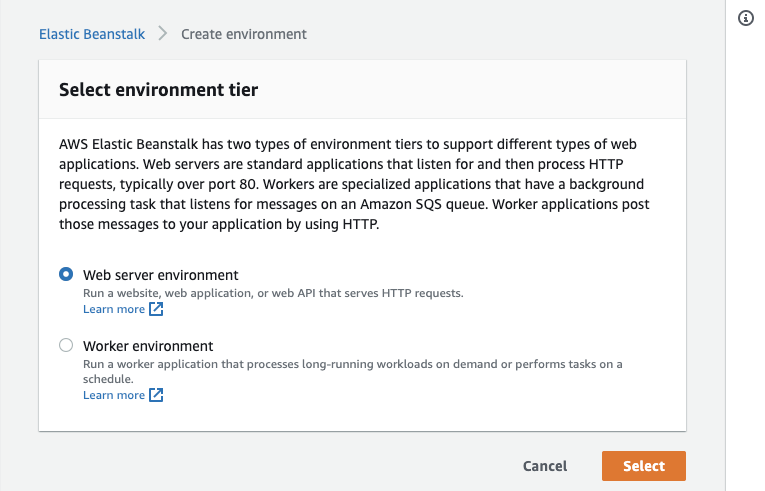
Task: Select the Web server environment radio button
Action: pyautogui.click(x=66, y=274)
